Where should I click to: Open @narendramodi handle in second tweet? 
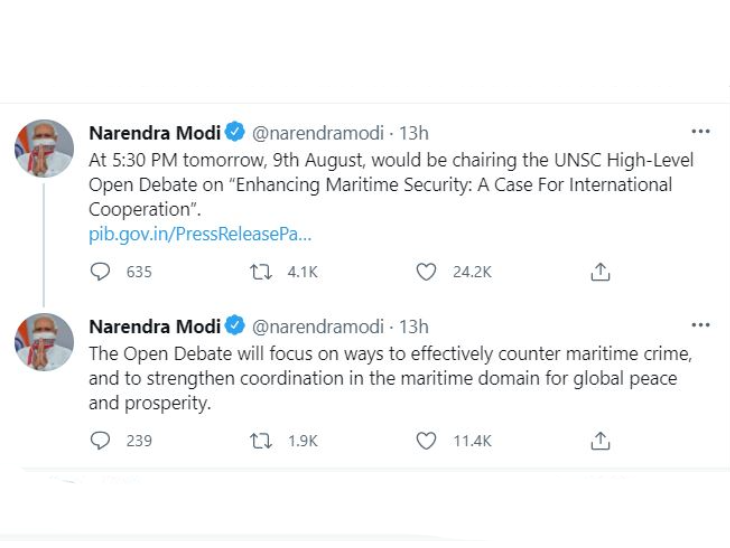pyautogui.click(x=318, y=327)
